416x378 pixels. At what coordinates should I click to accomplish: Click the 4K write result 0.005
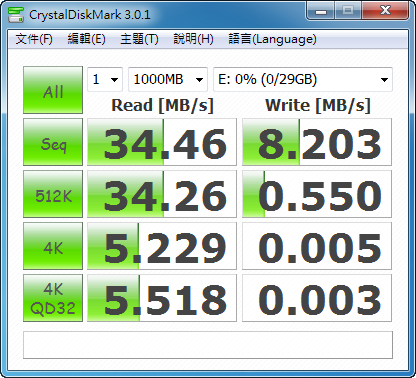(317, 246)
